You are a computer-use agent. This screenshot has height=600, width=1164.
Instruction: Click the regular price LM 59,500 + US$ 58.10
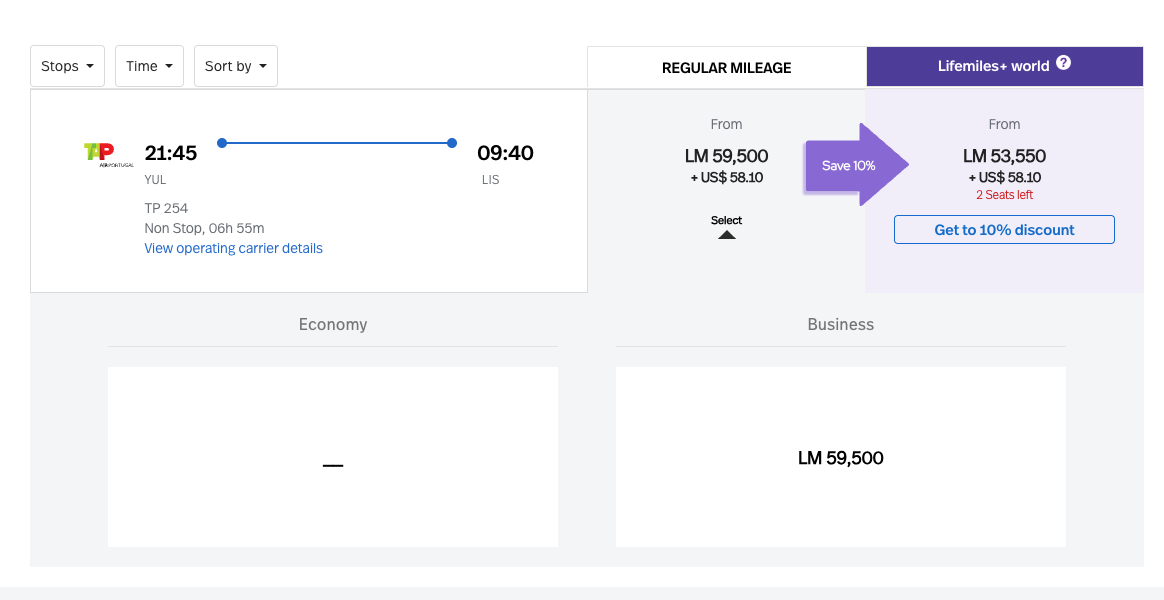[727, 166]
